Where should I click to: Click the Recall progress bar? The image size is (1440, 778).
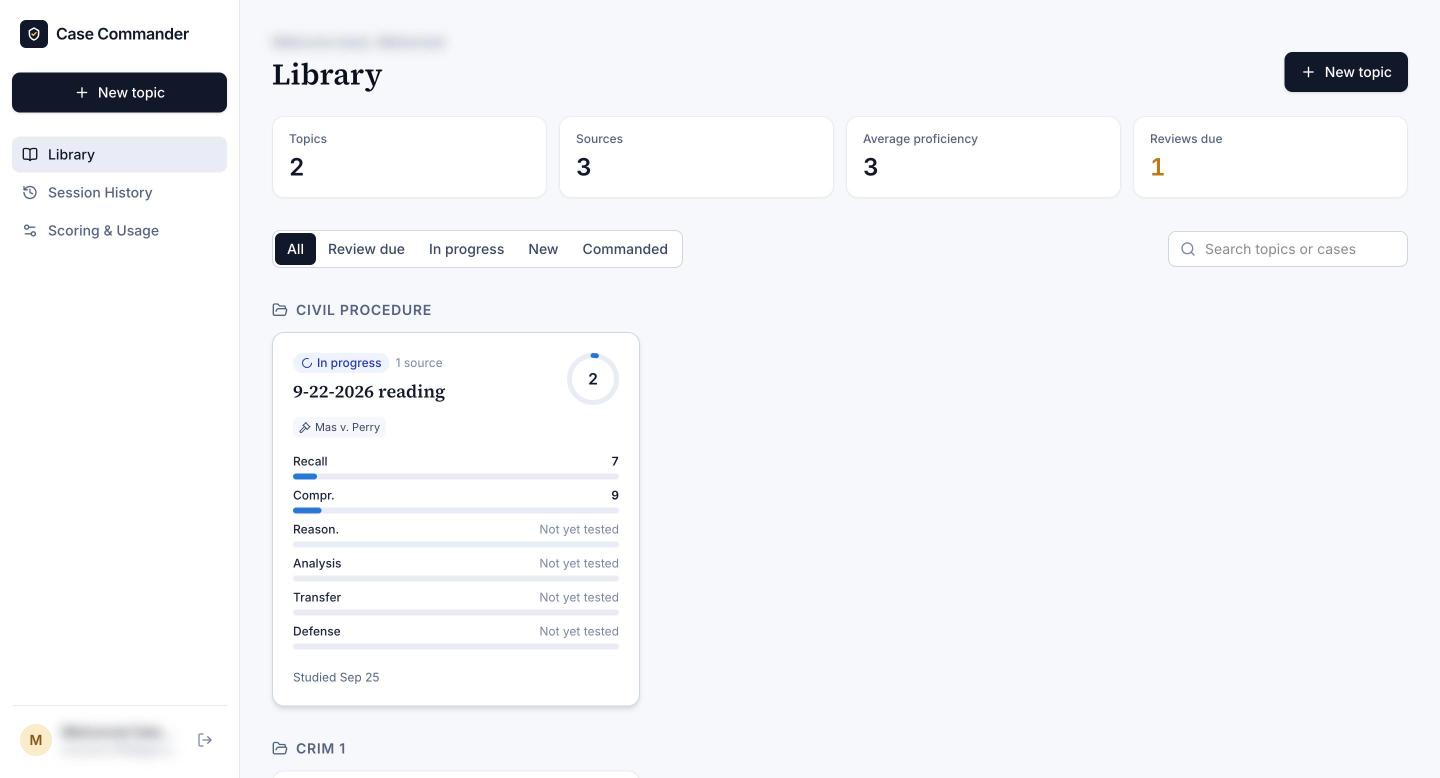click(456, 476)
